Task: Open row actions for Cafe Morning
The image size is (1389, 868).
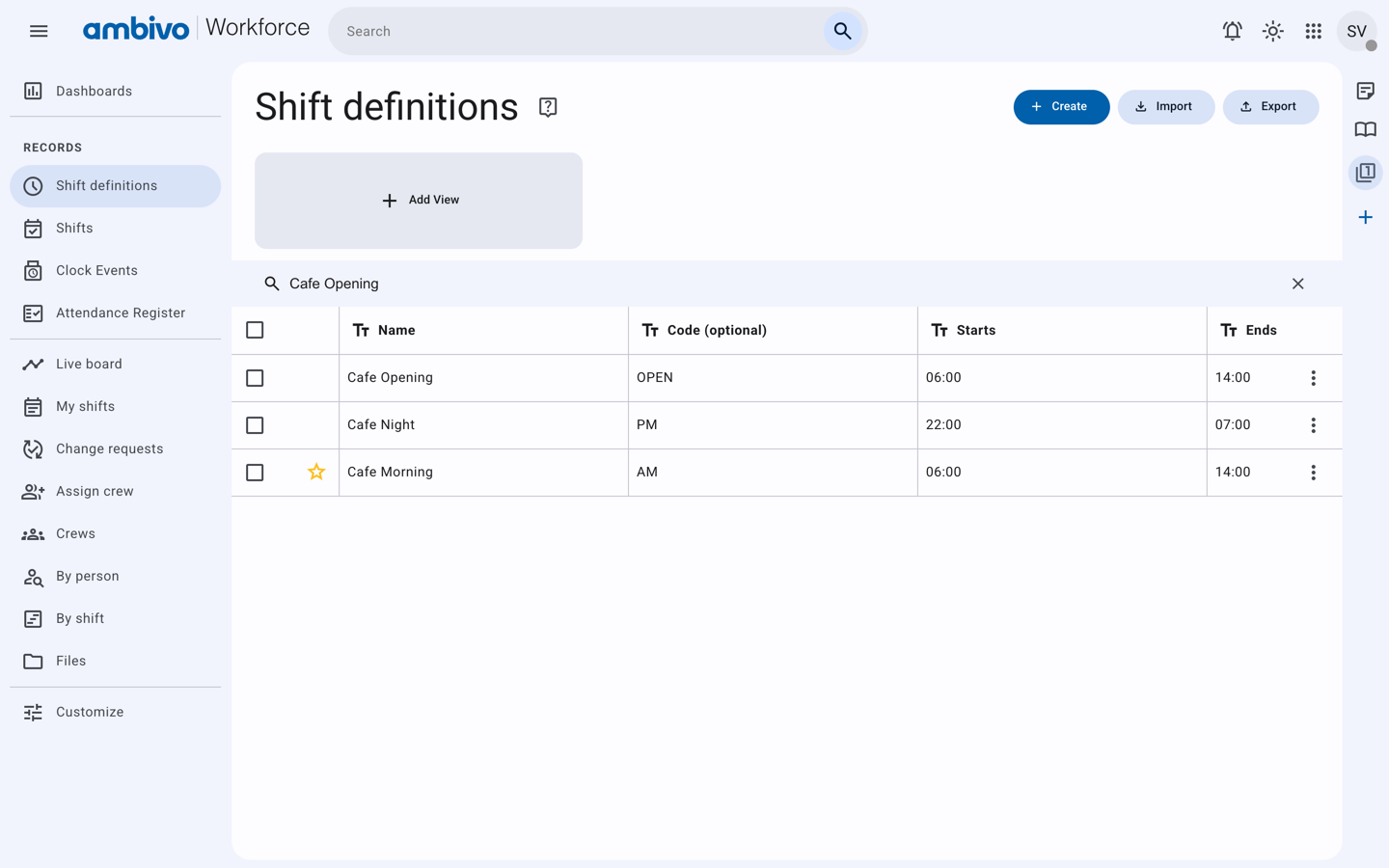Action: pos(1313,473)
